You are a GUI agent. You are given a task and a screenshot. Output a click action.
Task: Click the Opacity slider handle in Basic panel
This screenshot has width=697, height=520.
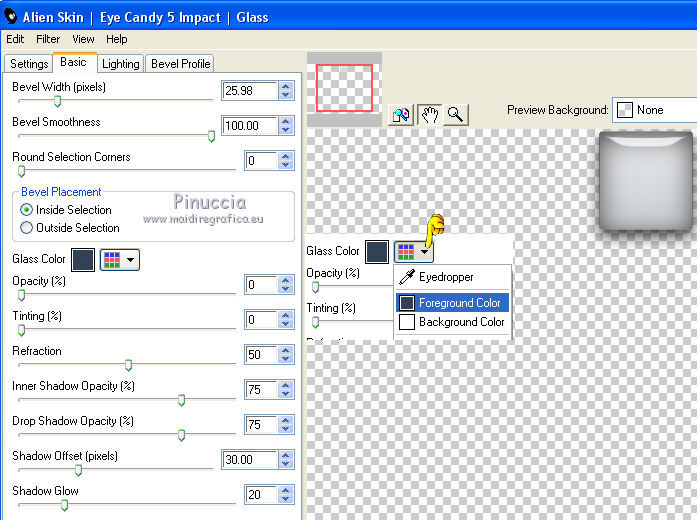click(21, 295)
